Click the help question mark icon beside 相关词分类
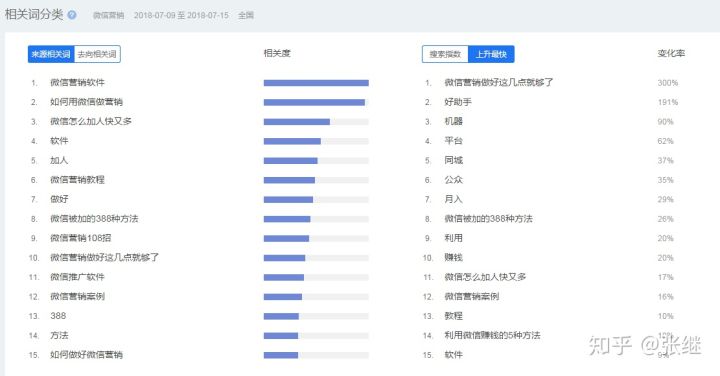The height and width of the screenshot is (376, 720). pyautogui.click(x=72, y=15)
